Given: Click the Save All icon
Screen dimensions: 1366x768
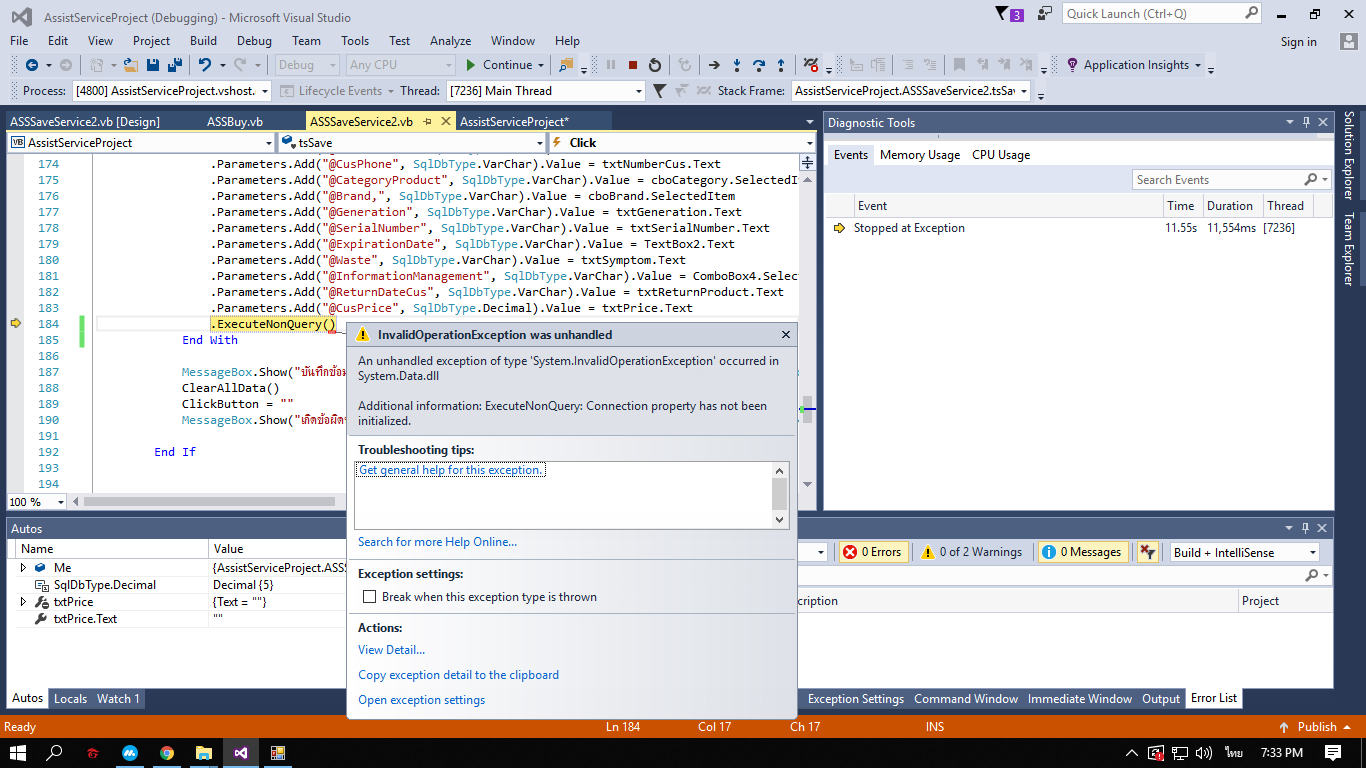Looking at the screenshot, I should [174, 65].
